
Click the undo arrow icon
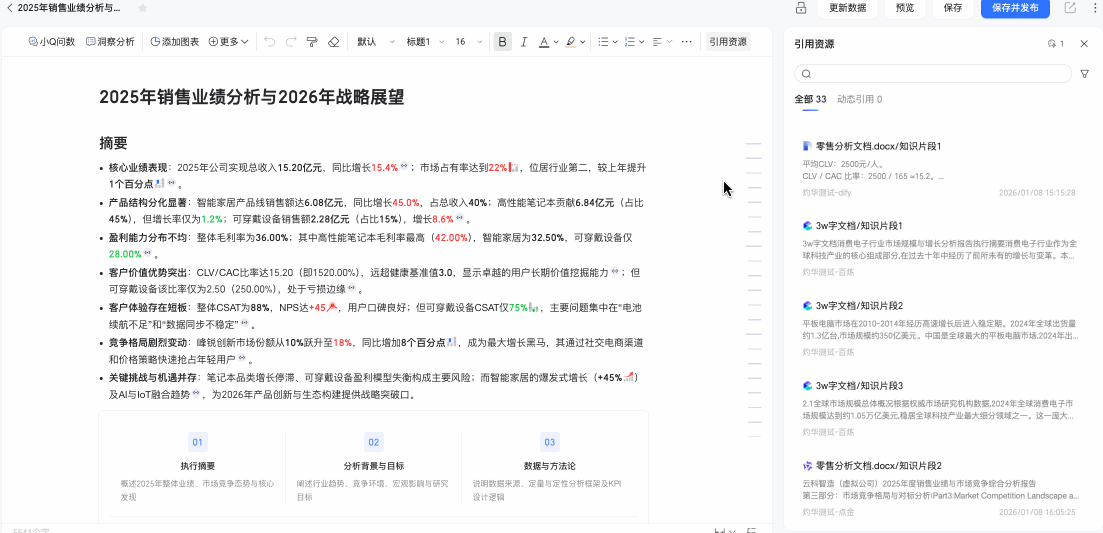pos(269,42)
